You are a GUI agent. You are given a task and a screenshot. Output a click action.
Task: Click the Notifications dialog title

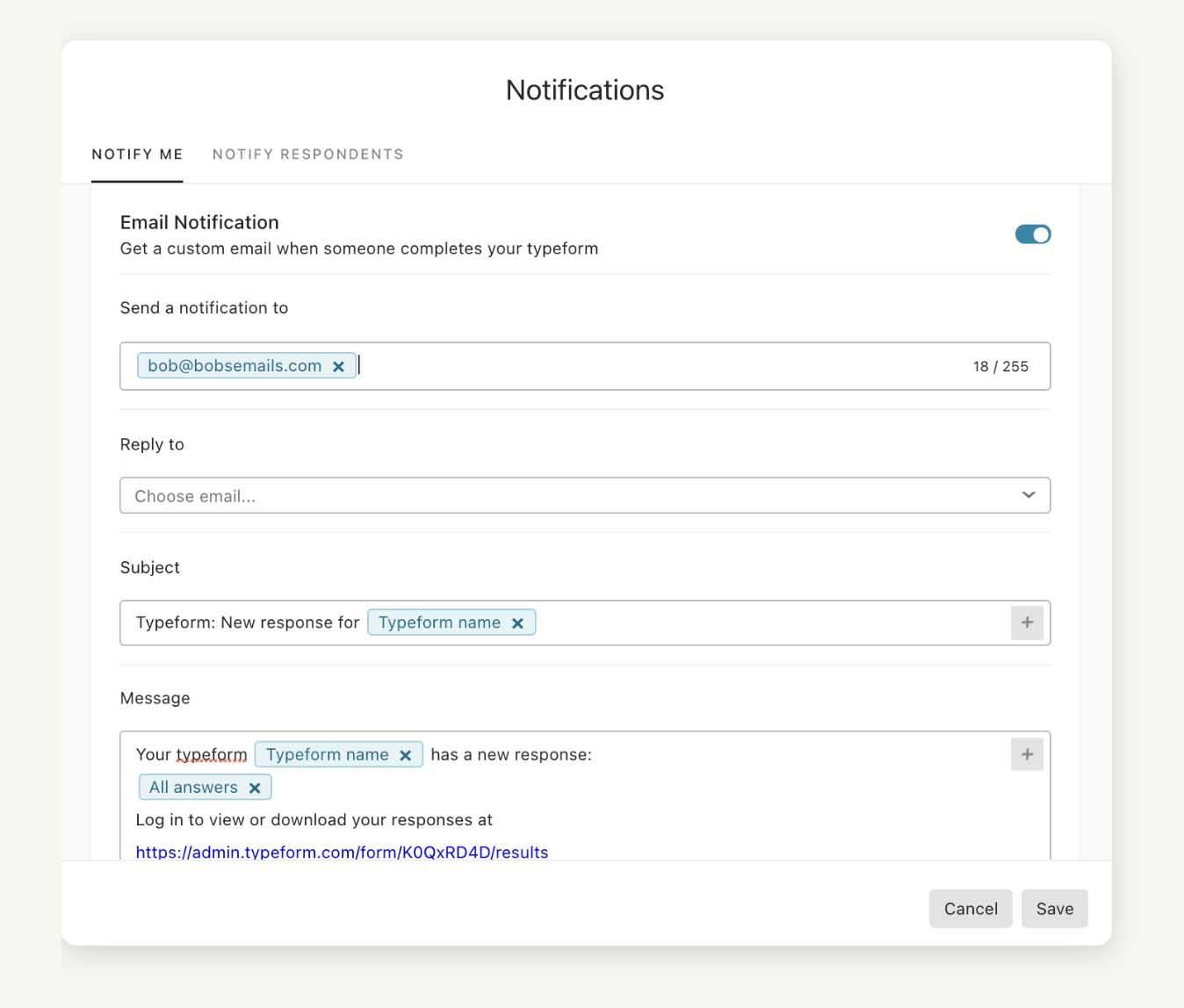585,90
